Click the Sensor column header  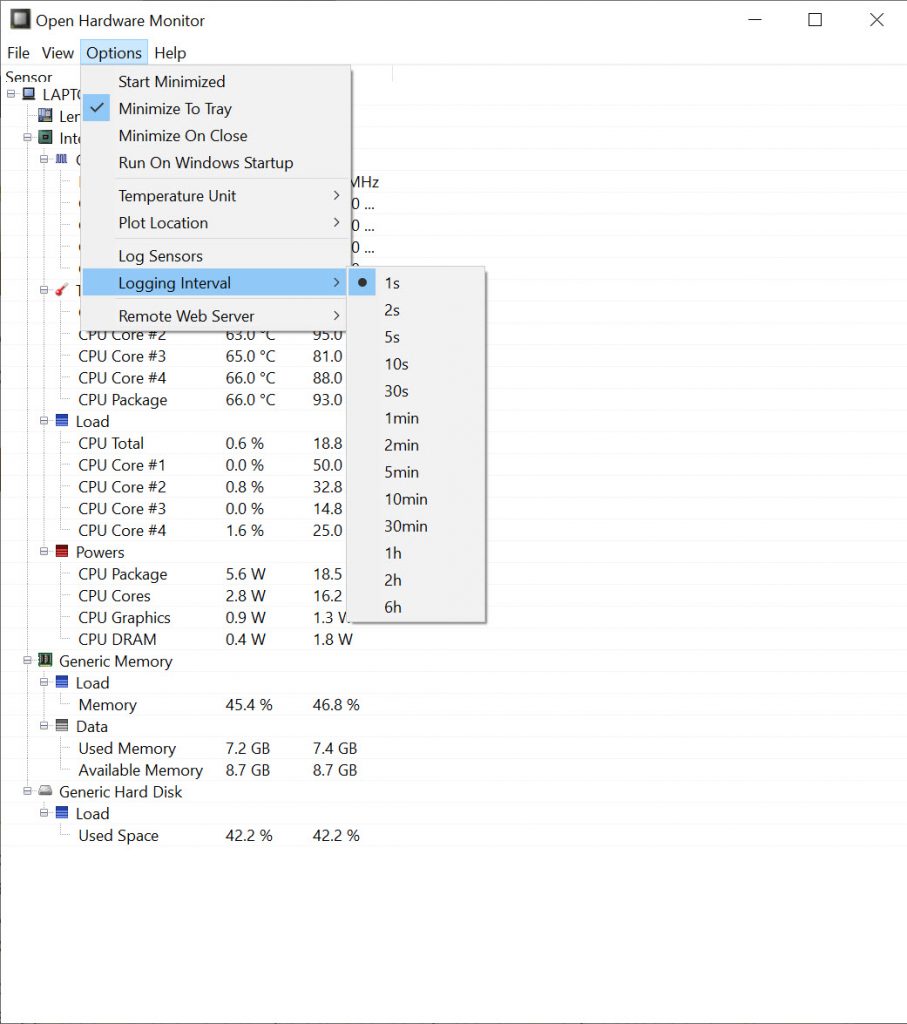(x=29, y=76)
